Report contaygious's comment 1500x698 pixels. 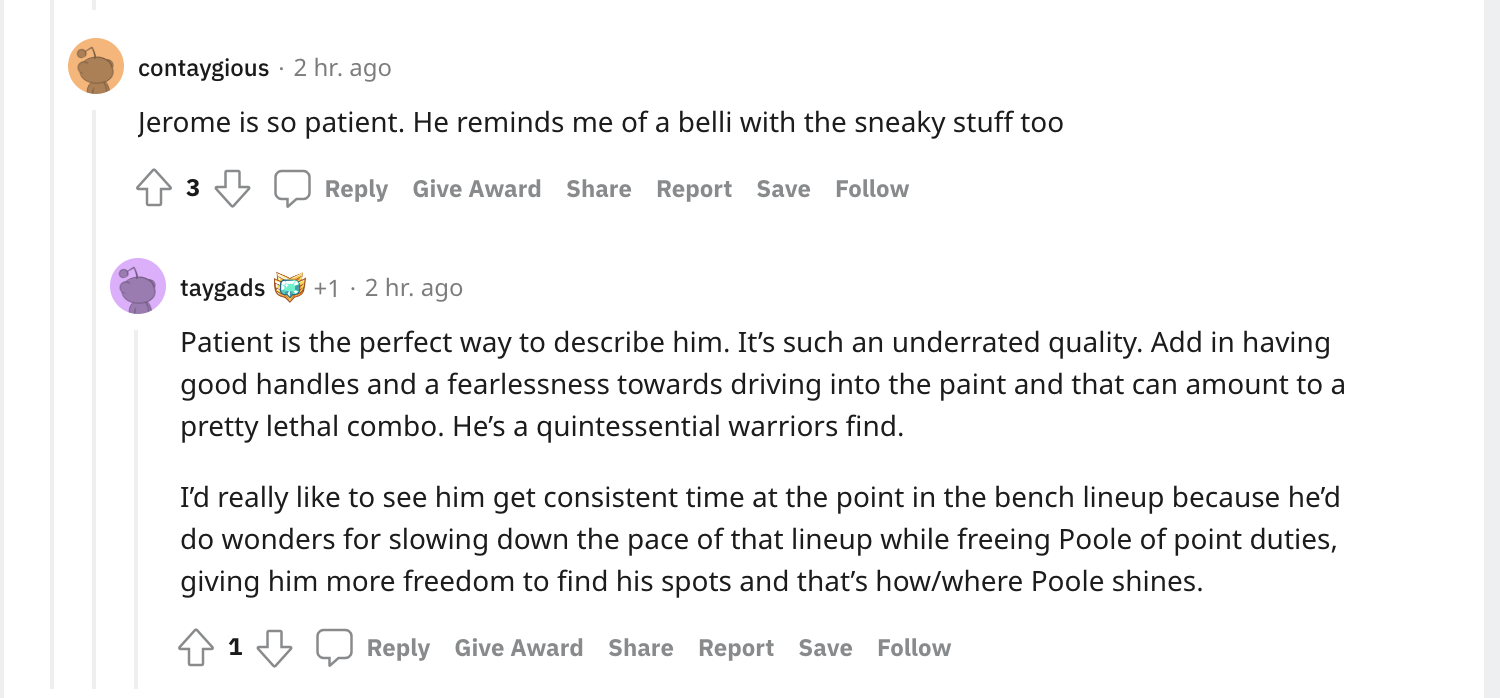click(694, 189)
